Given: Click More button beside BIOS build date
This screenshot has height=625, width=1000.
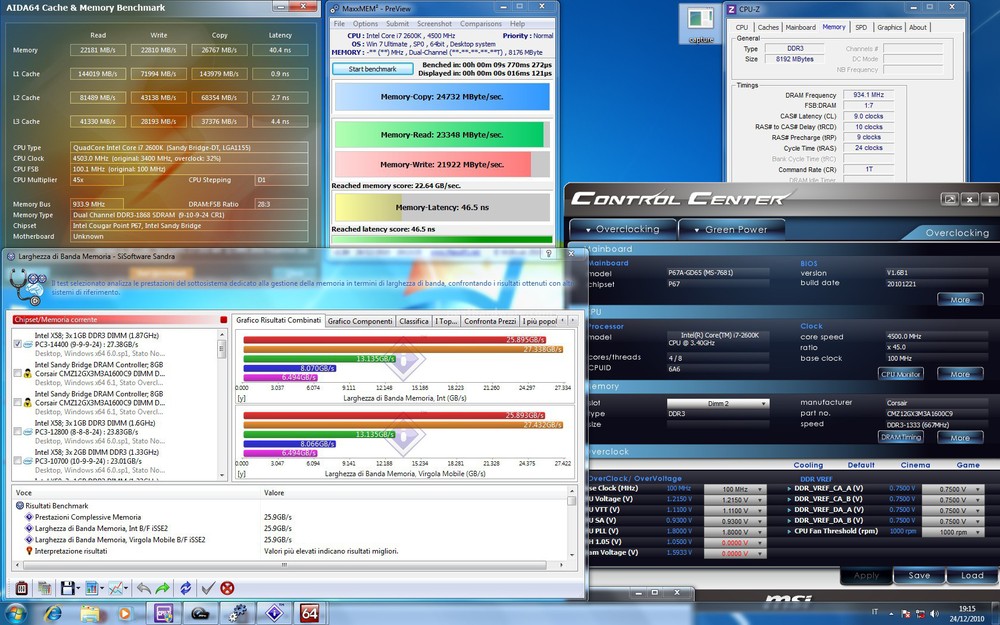Looking at the screenshot, I should coord(960,299).
